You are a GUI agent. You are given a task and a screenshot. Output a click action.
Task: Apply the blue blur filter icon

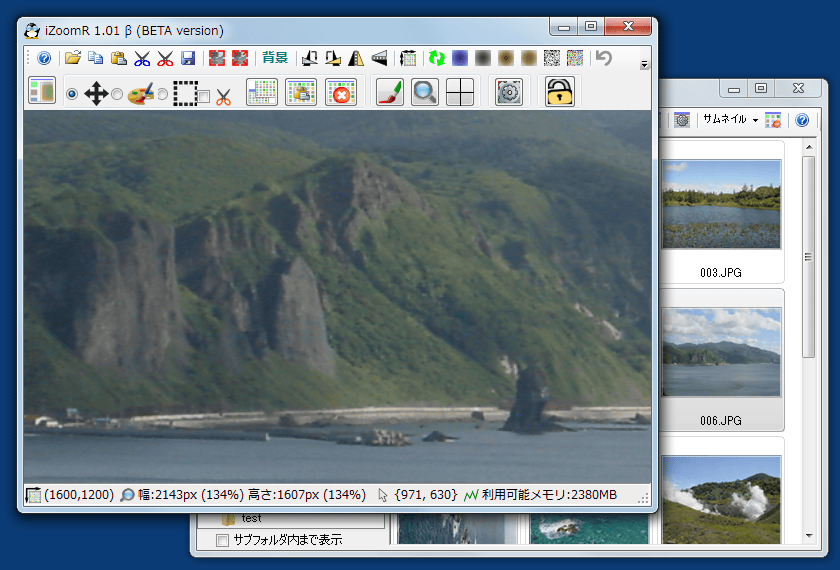pyautogui.click(x=460, y=58)
